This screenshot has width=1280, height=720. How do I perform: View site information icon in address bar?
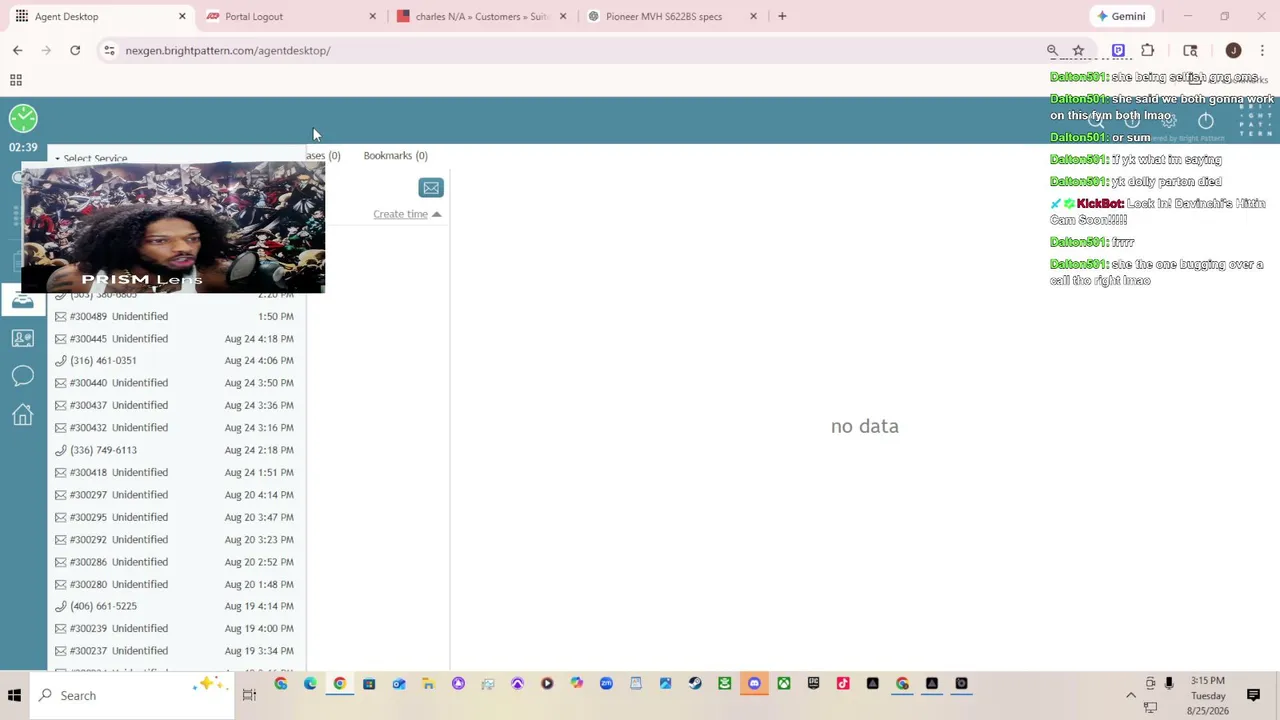(x=109, y=50)
